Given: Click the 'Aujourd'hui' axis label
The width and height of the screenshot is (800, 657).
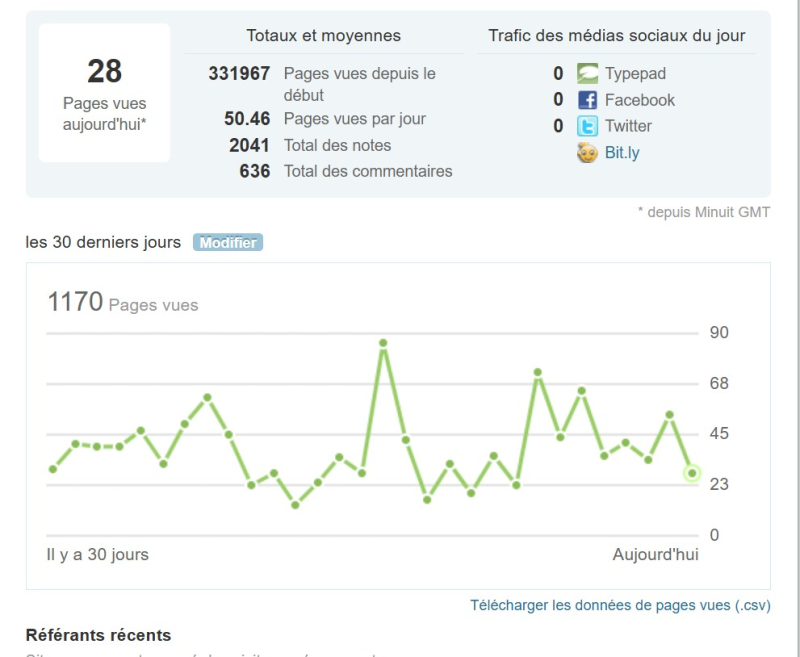Looking at the screenshot, I should [655, 554].
